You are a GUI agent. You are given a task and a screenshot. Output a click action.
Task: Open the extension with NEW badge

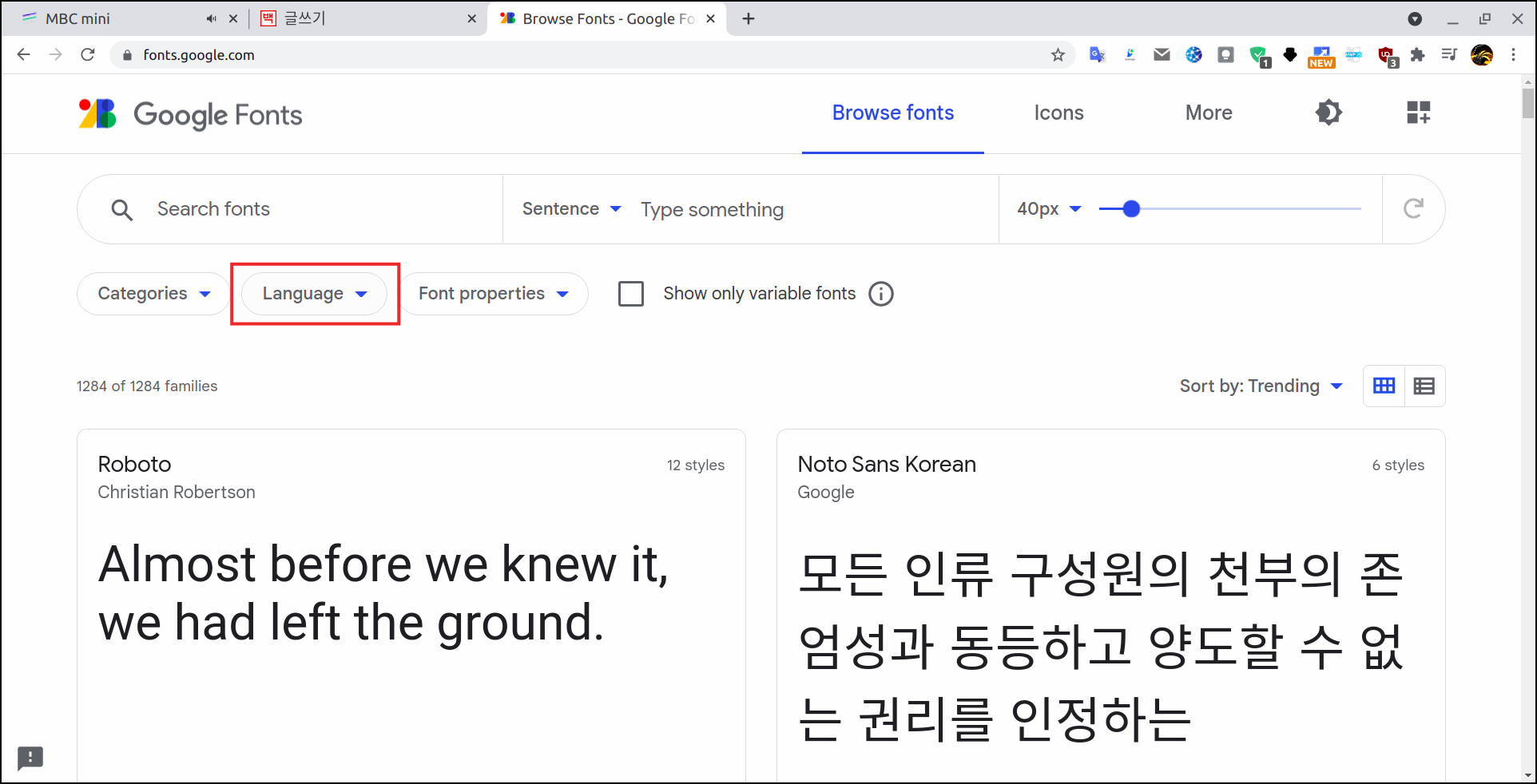[x=1321, y=57]
